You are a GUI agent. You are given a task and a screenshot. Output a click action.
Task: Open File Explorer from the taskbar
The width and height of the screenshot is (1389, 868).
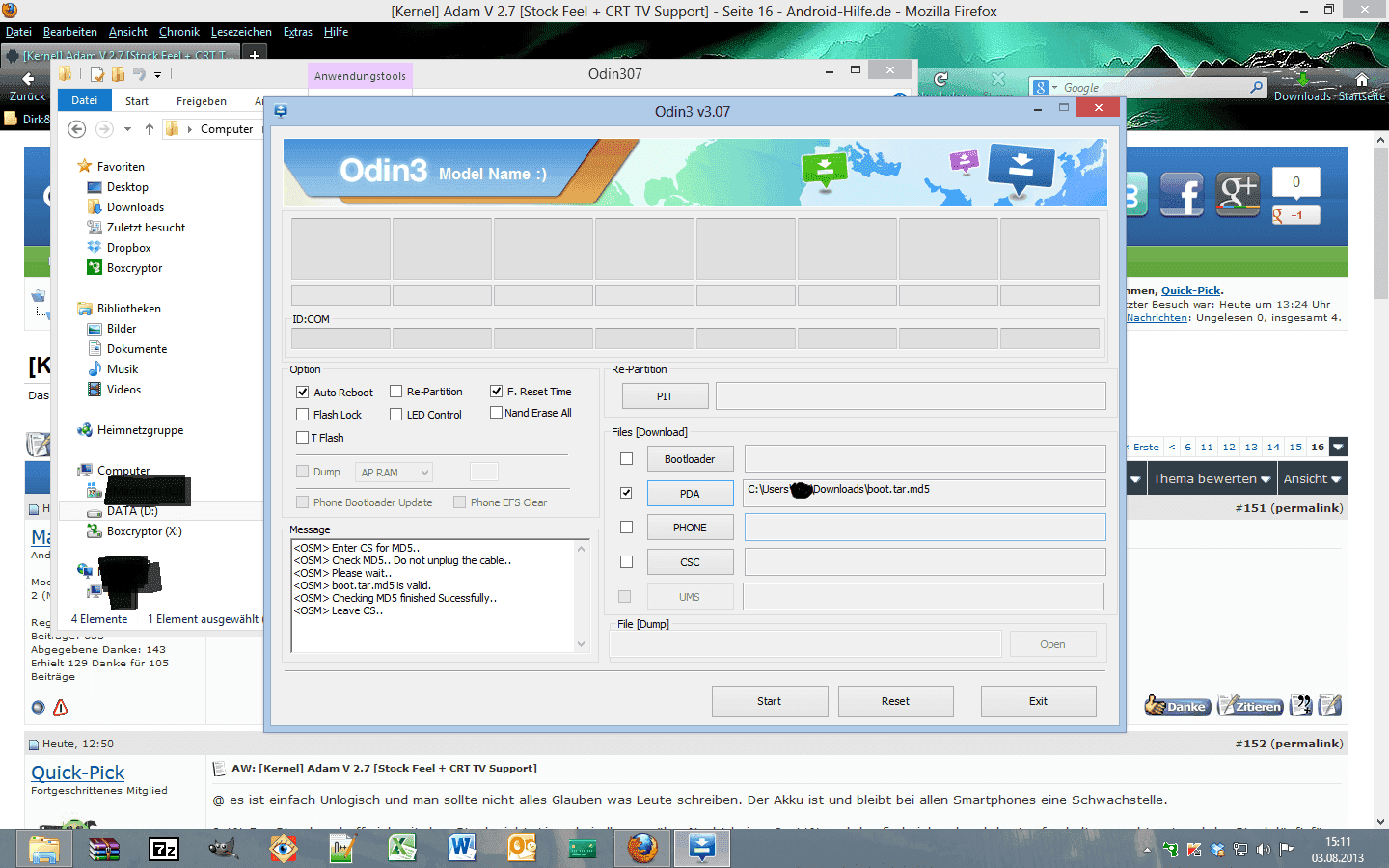pos(44,849)
